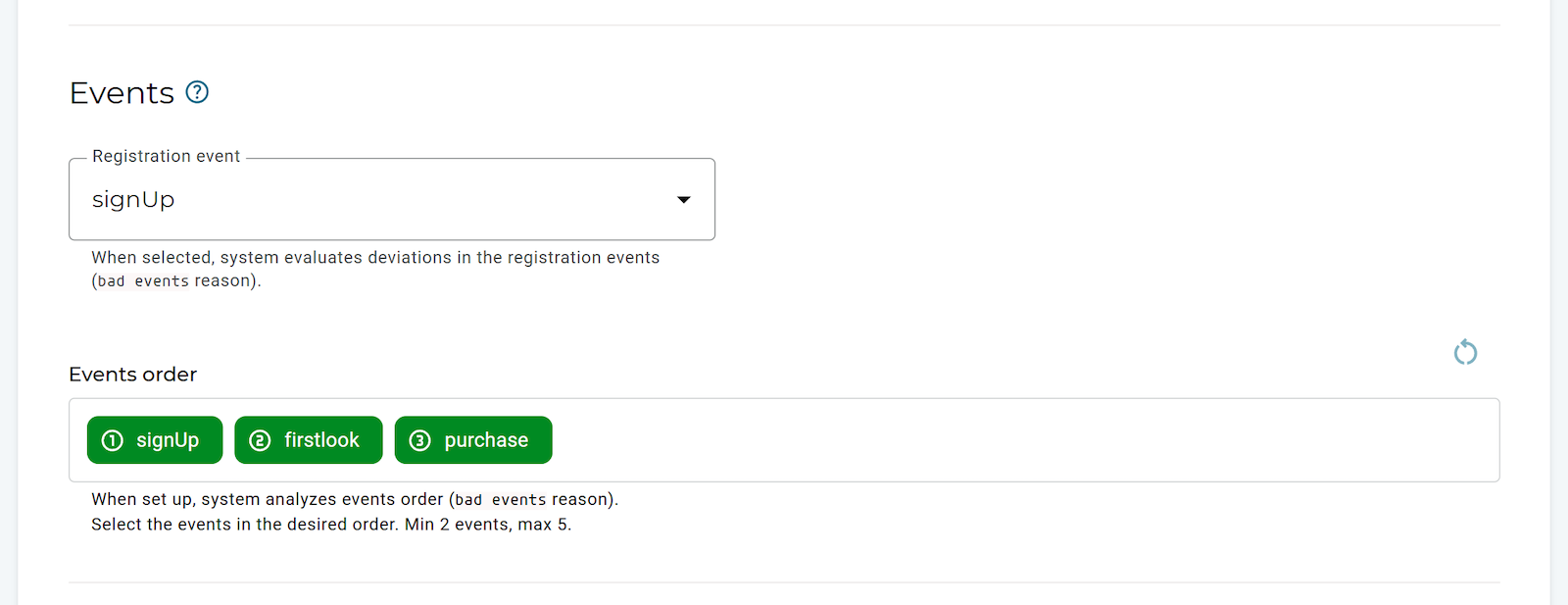The height and width of the screenshot is (605, 1568).
Task: Select the purchase chip label in Events order
Action: [486, 440]
